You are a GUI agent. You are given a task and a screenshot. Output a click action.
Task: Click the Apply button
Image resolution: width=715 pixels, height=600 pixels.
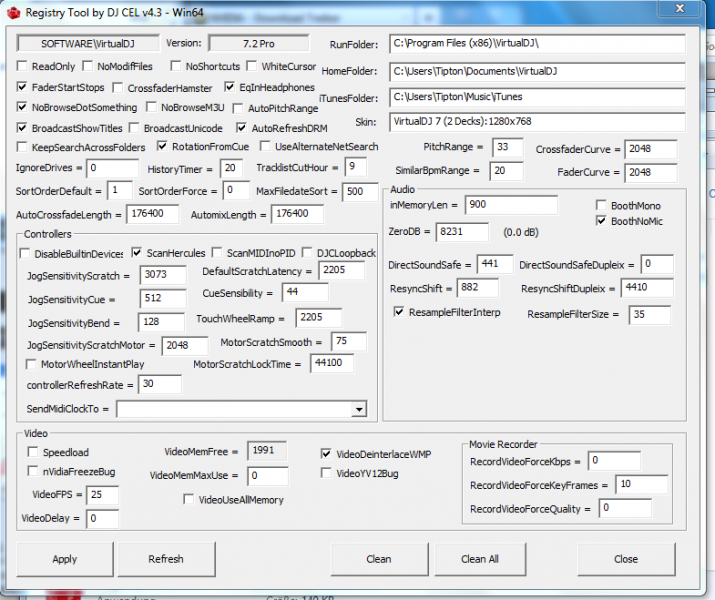(65, 559)
